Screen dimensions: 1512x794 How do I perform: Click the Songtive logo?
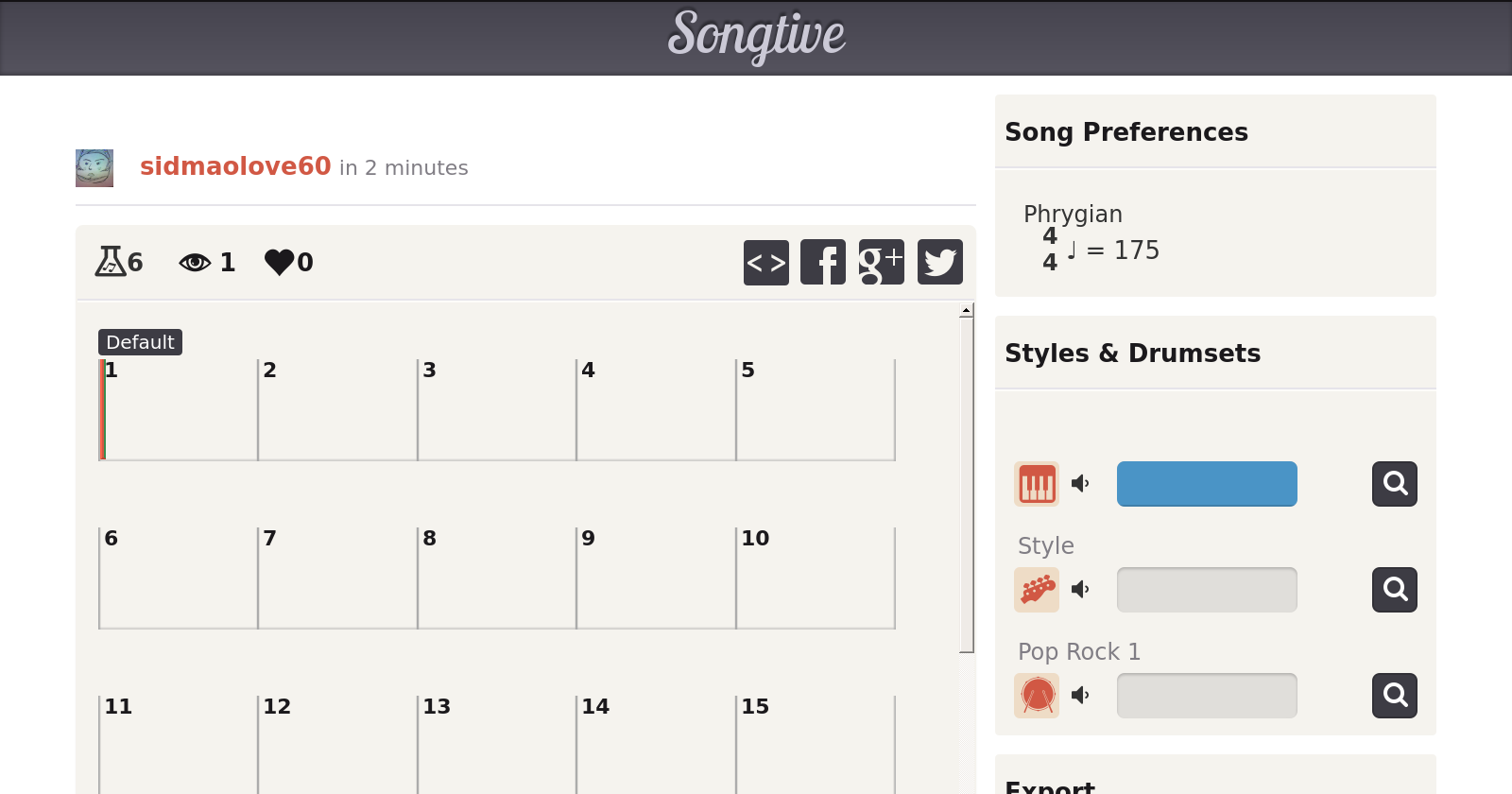tap(756, 36)
